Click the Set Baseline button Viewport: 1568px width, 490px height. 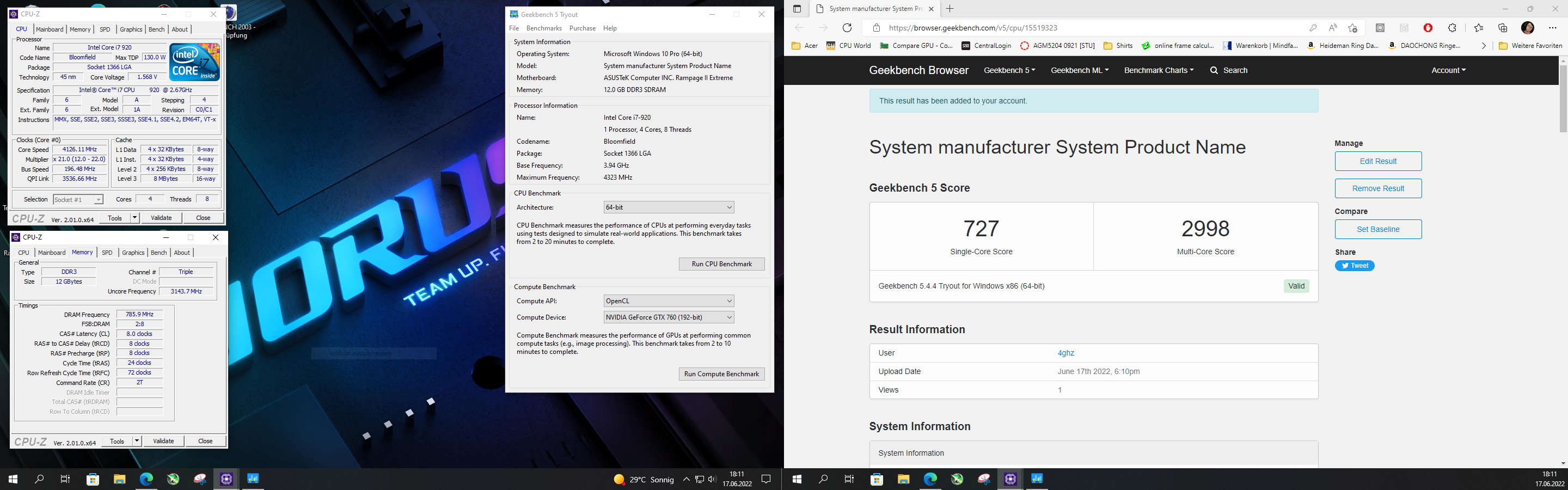click(1378, 229)
